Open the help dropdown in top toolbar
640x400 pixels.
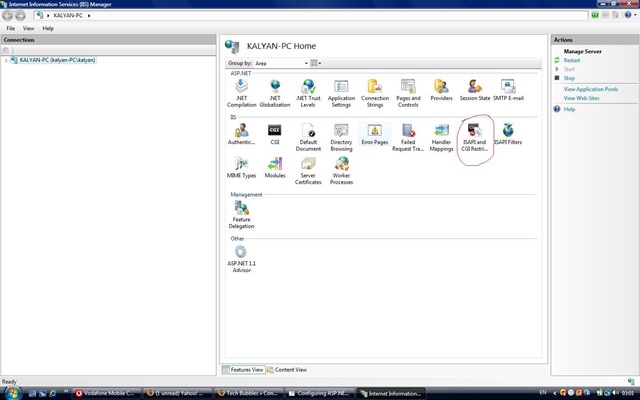630,15
